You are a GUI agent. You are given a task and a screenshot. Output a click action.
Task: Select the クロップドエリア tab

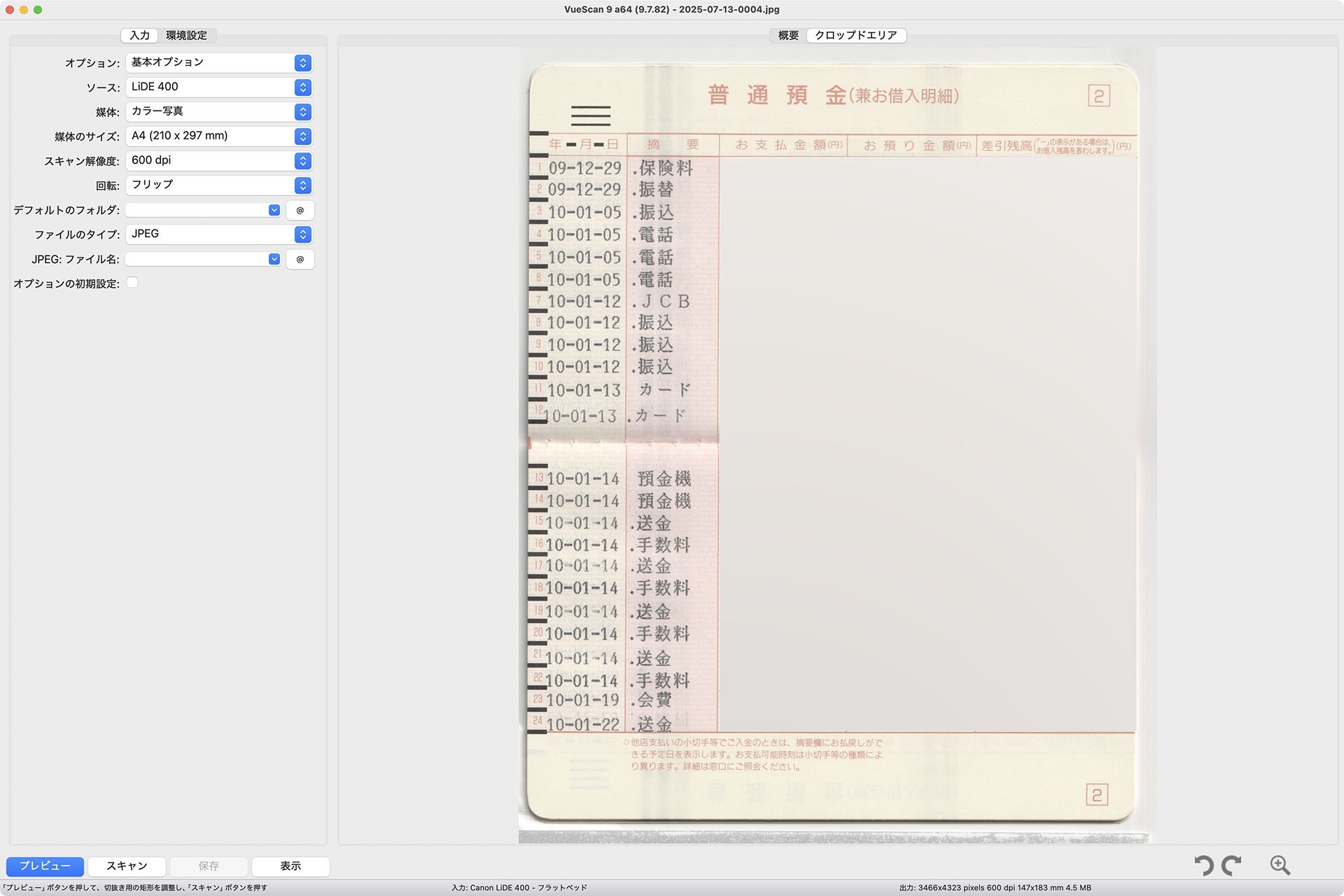click(855, 36)
